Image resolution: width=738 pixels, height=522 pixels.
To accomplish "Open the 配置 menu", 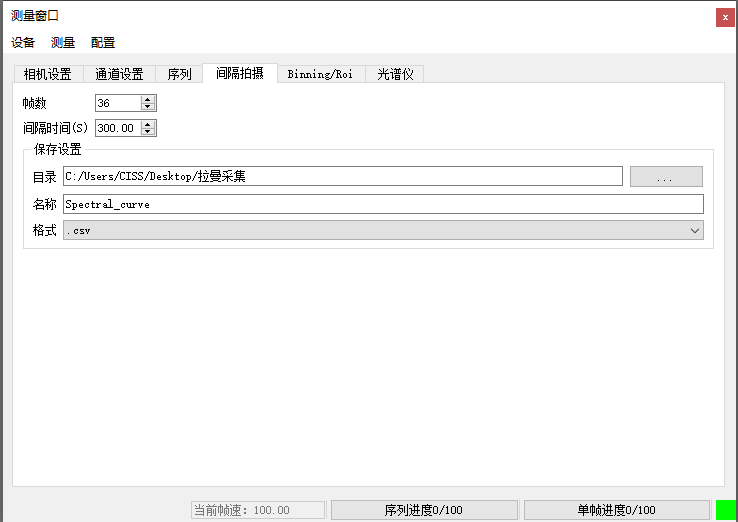I will point(103,42).
